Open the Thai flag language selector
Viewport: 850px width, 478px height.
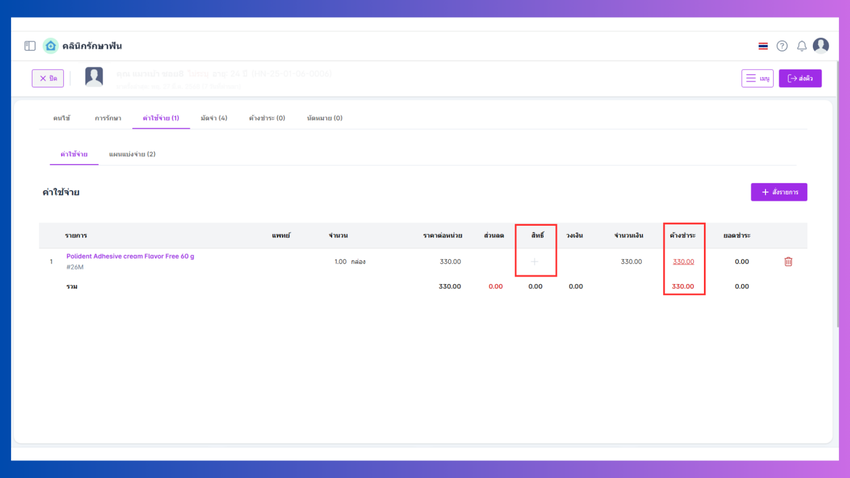763,46
